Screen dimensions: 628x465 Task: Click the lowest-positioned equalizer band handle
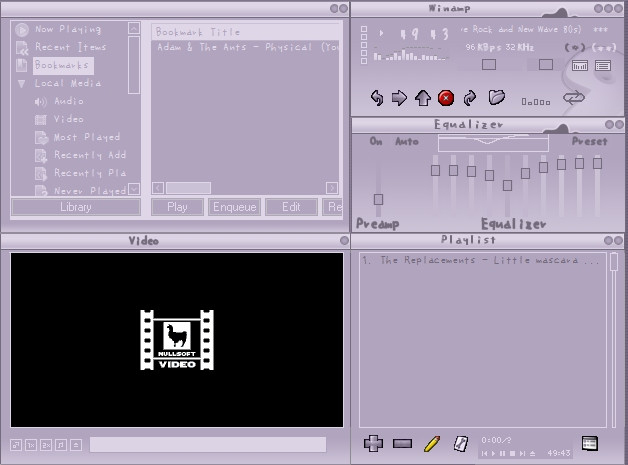pyautogui.click(x=507, y=185)
